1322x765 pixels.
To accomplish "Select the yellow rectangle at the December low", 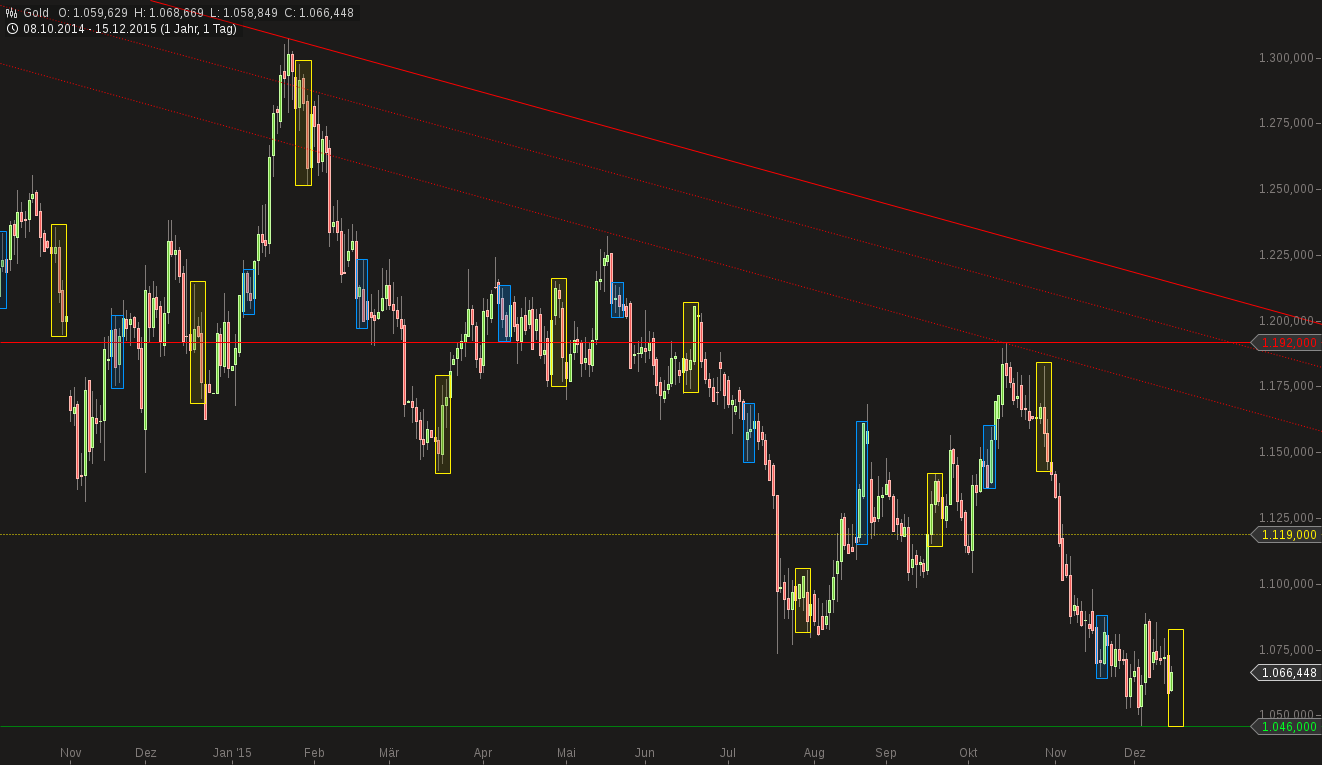I will click(x=1175, y=678).
